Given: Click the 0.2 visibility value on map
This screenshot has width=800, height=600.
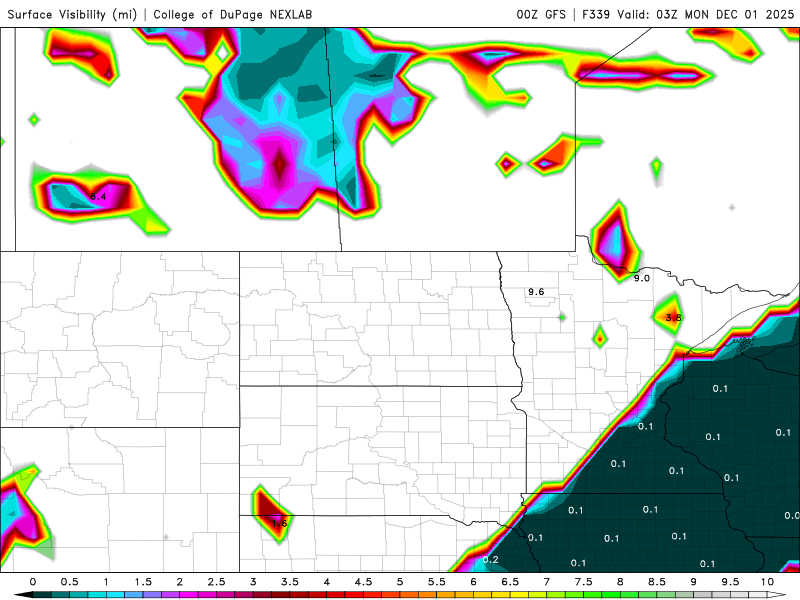Looking at the screenshot, I should point(490,560).
